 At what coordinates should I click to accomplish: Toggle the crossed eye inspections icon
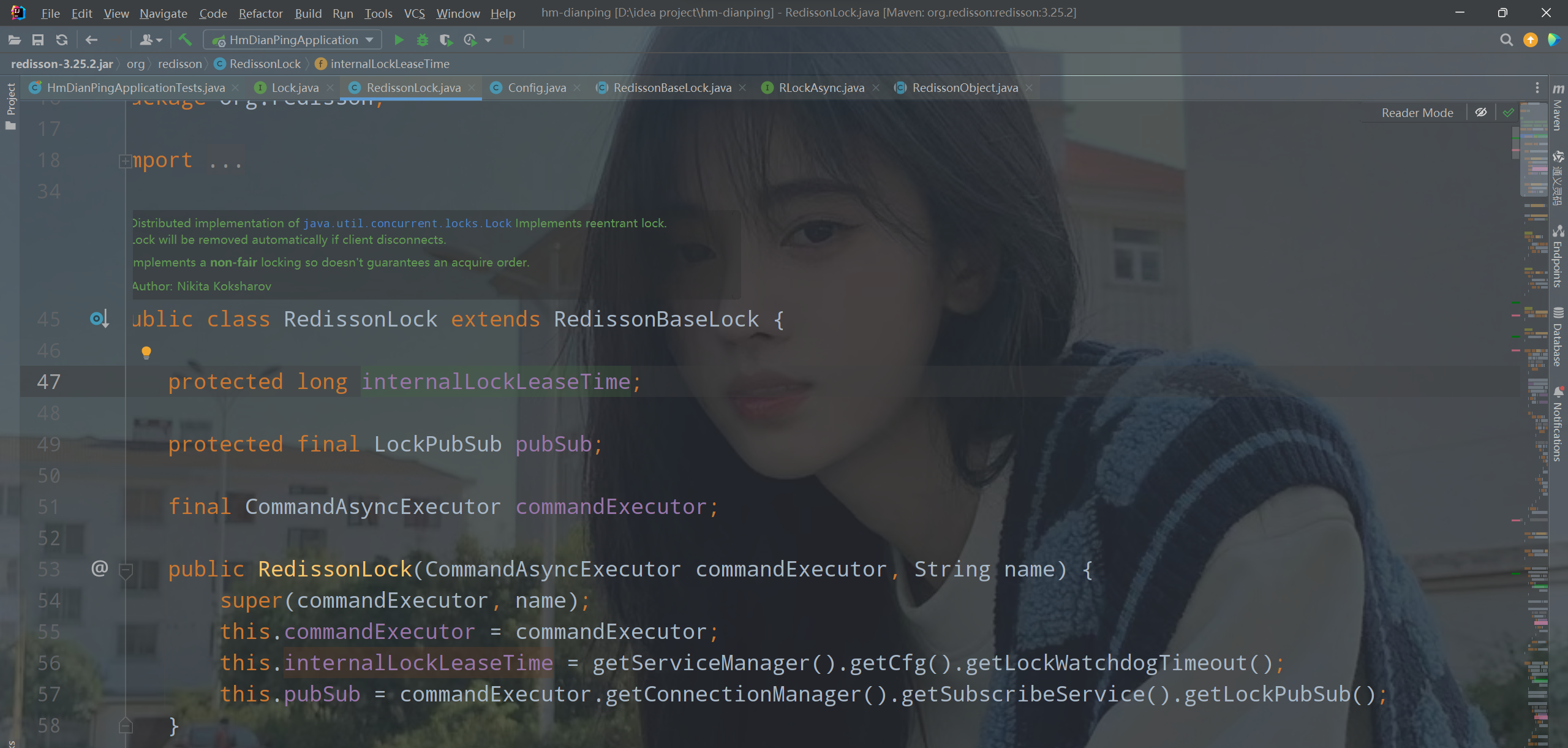pyautogui.click(x=1480, y=113)
